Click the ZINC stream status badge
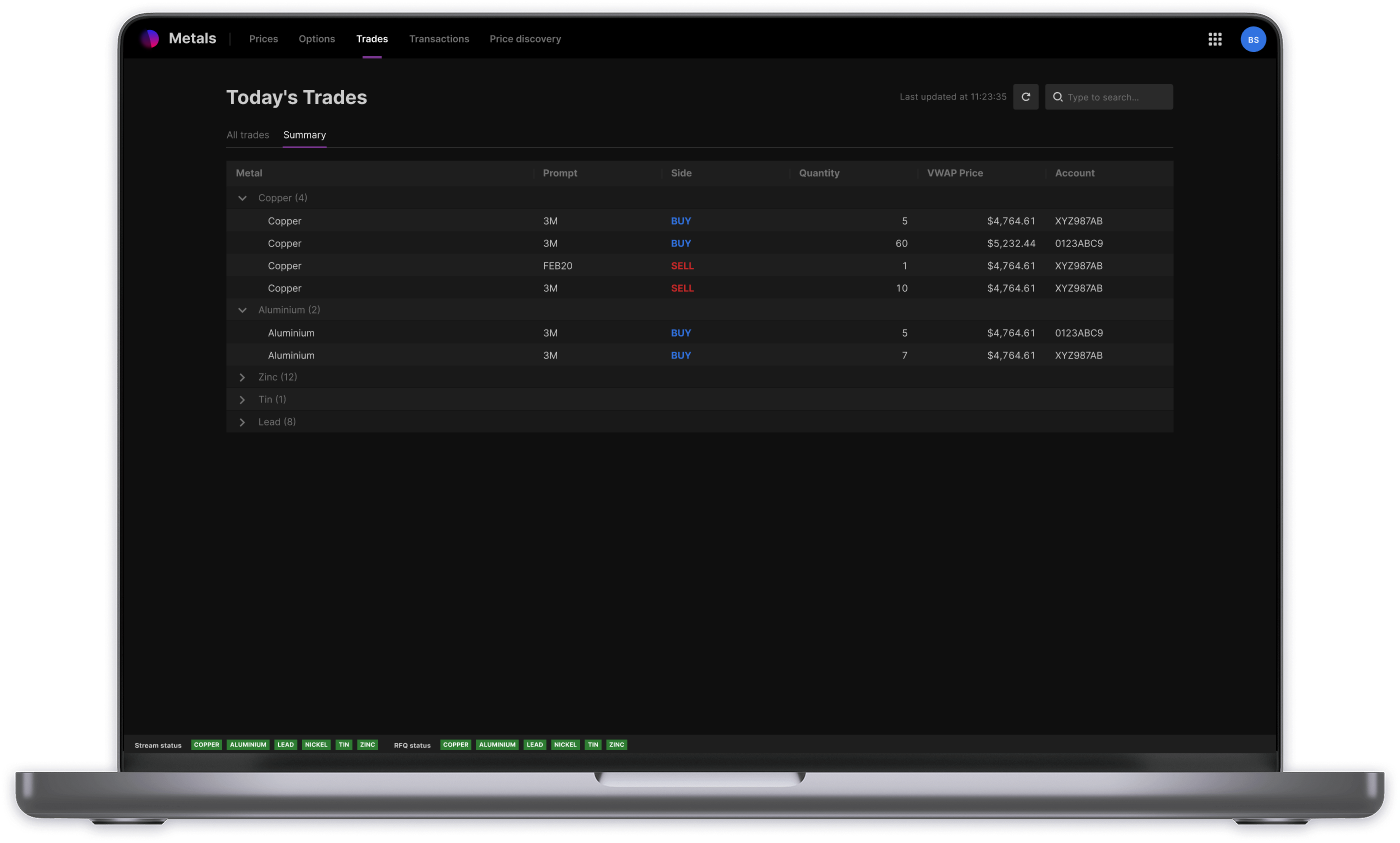The height and width of the screenshot is (843, 1400). point(368,745)
